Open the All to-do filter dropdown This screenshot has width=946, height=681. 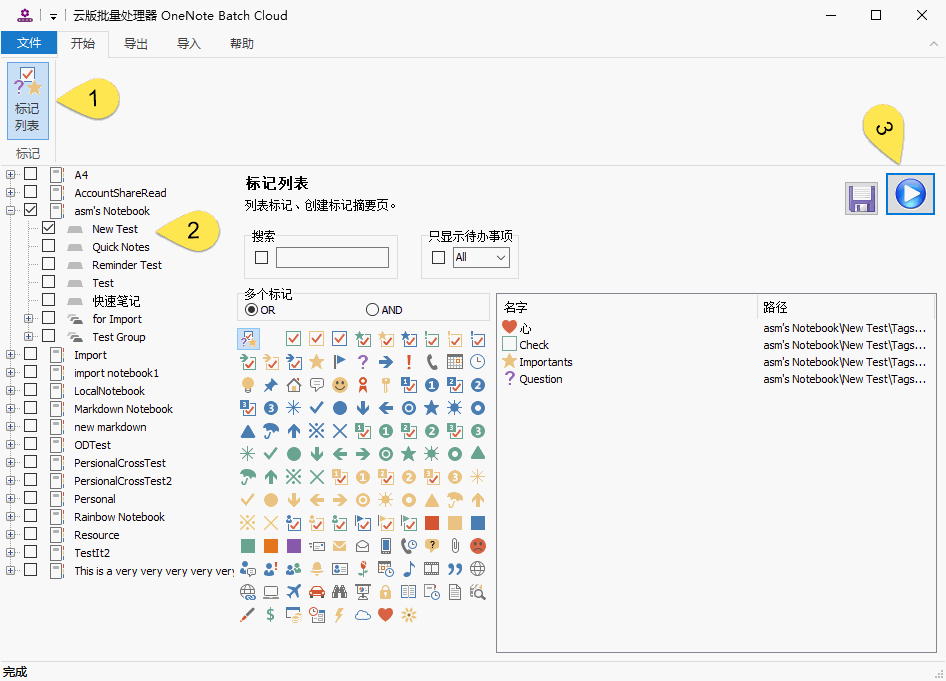[481, 258]
